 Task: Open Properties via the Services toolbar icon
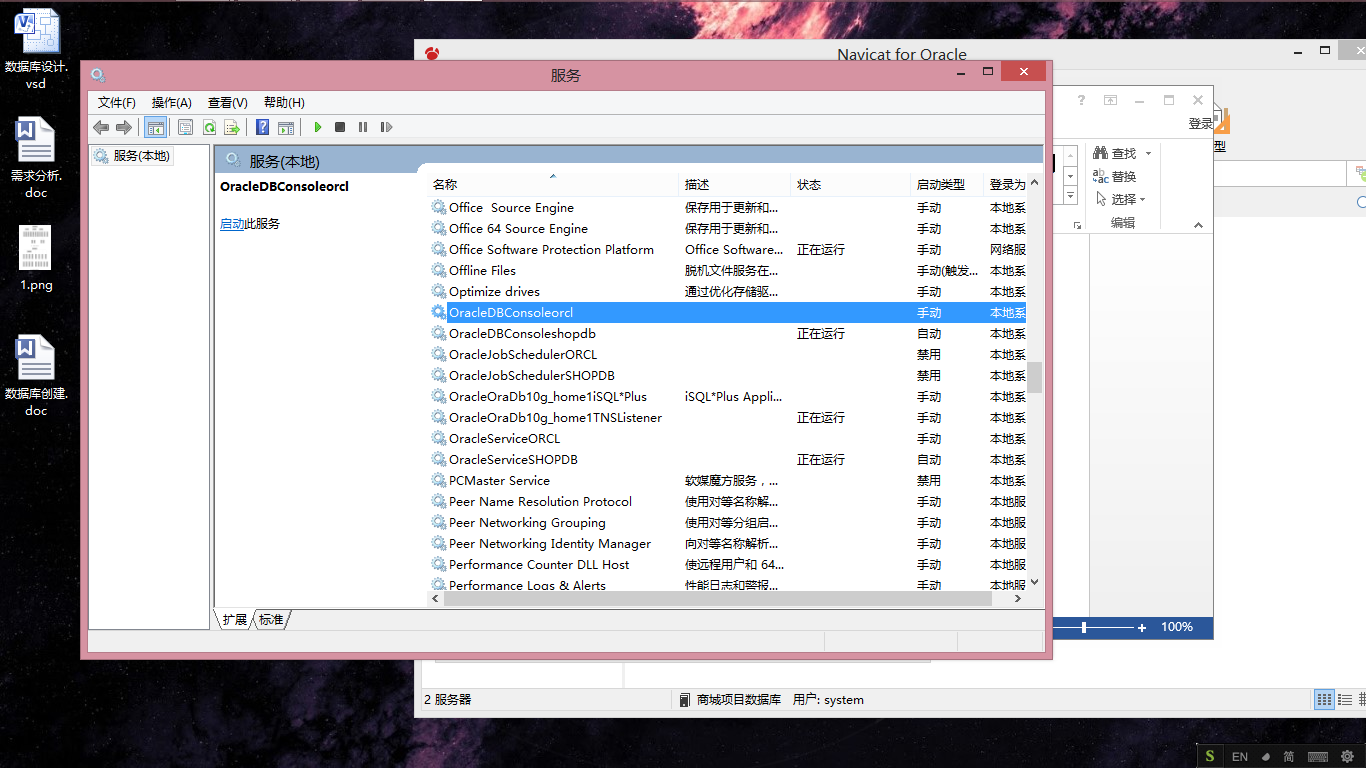(x=185, y=127)
